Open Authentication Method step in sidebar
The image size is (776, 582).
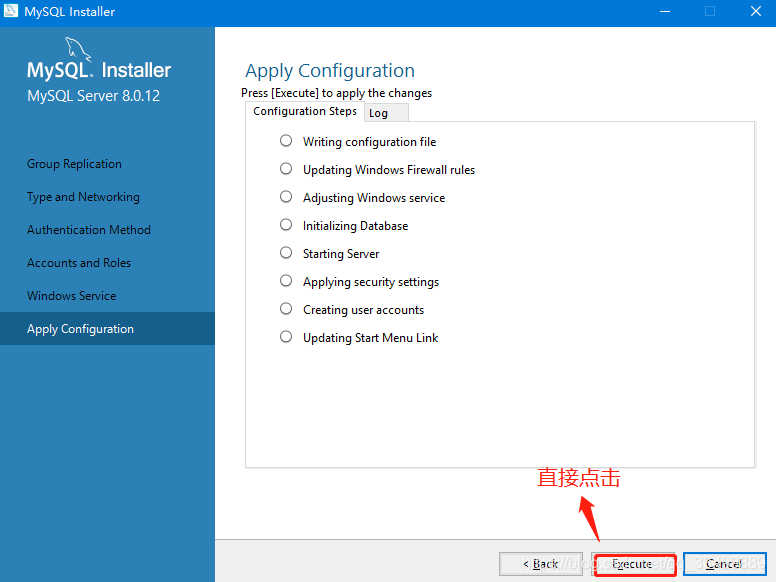(89, 230)
